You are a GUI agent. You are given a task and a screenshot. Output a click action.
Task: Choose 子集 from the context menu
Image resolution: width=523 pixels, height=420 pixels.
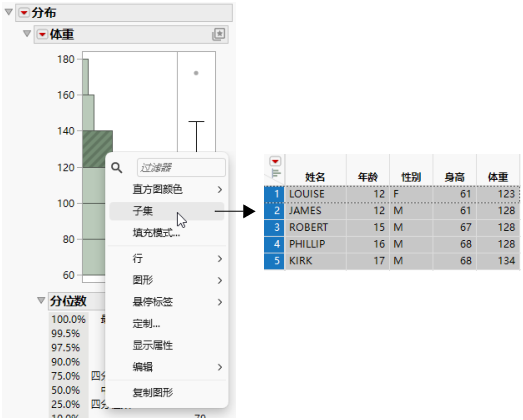click(167, 211)
